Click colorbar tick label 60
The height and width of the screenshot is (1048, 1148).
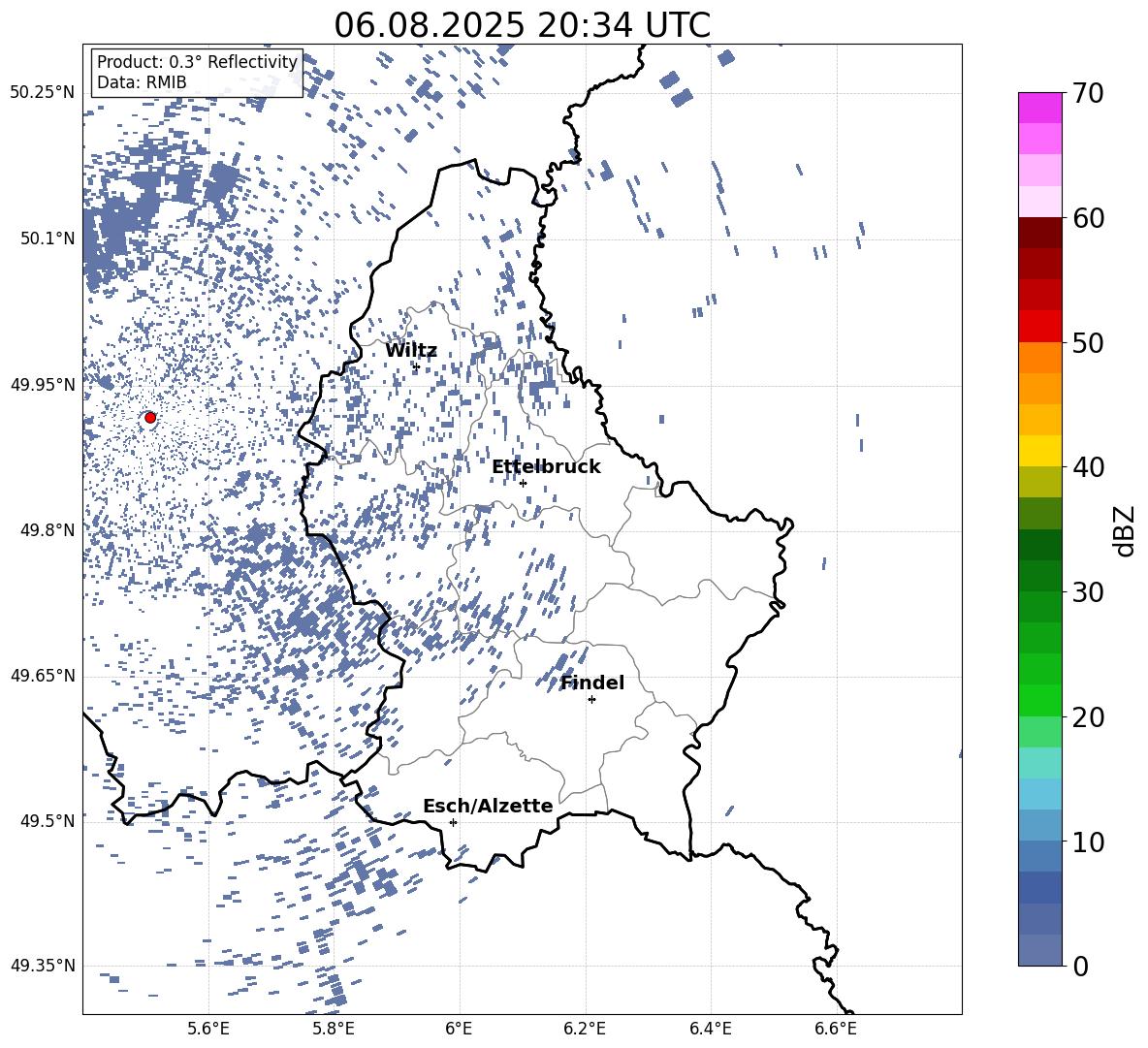coord(1088,218)
